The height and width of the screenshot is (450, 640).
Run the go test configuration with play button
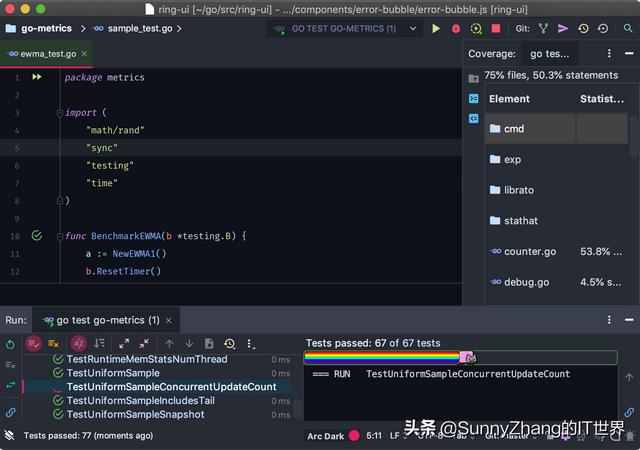point(436,29)
